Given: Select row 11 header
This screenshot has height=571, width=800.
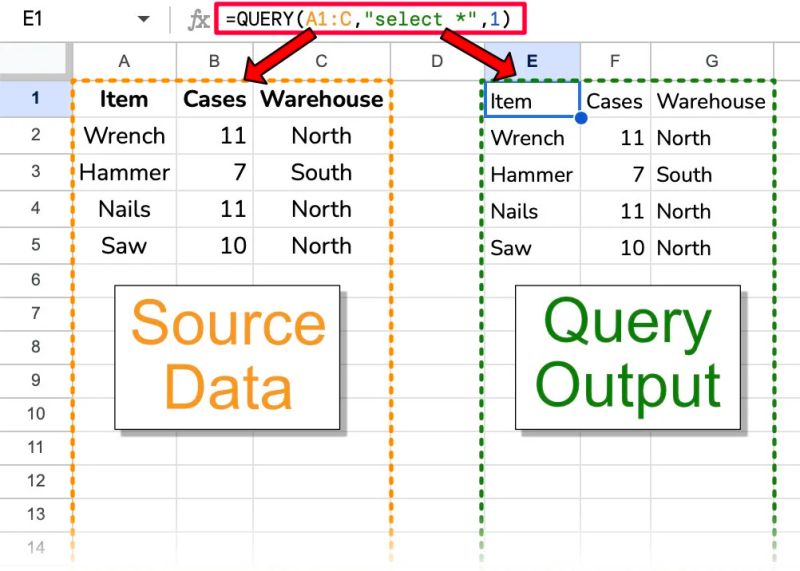Looking at the screenshot, I should [35, 448].
